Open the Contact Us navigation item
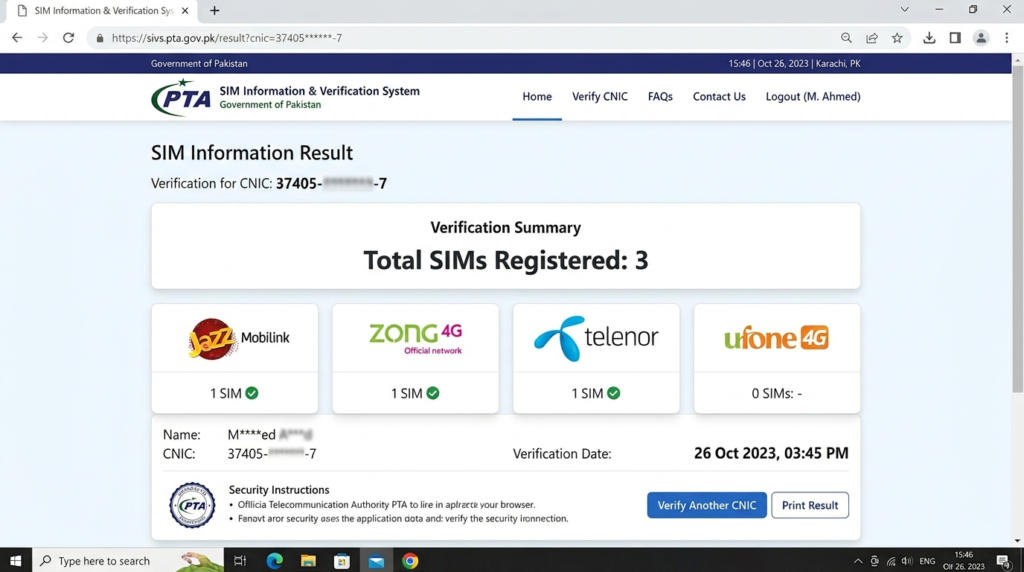The image size is (1024, 572). 719,97
